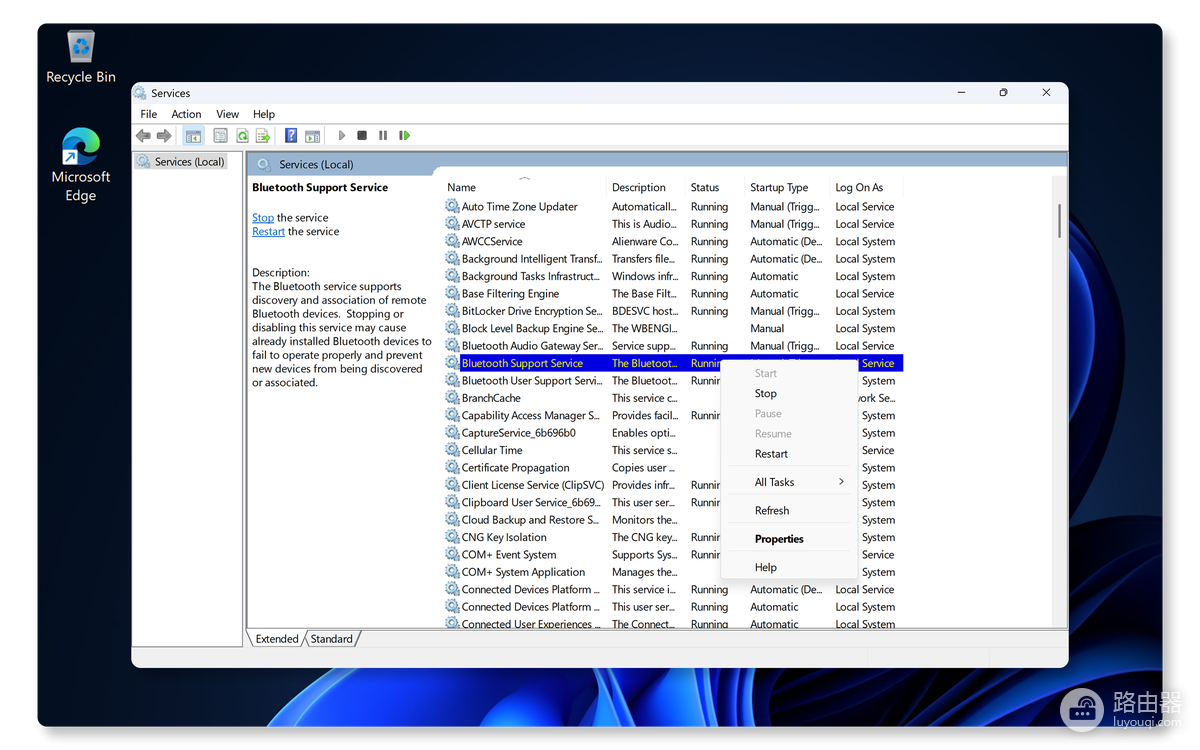The image size is (1200, 750).
Task: Click the Start Service play icon in toolbar
Action: tap(341, 136)
